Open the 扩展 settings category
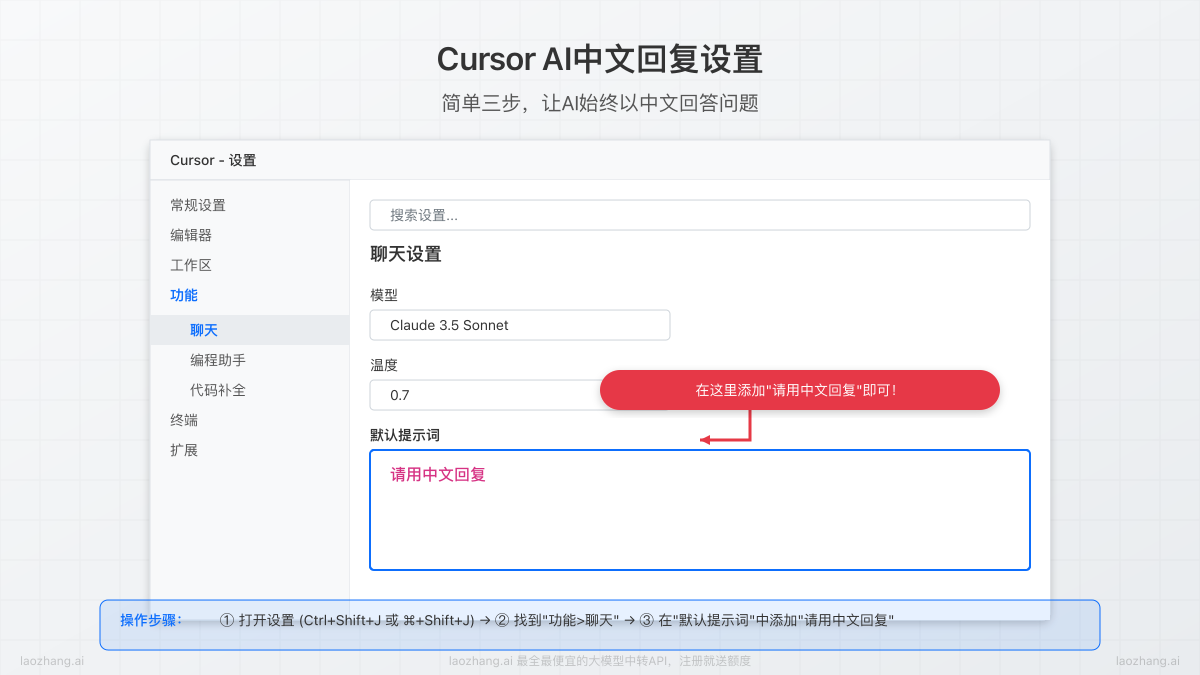 click(x=184, y=450)
